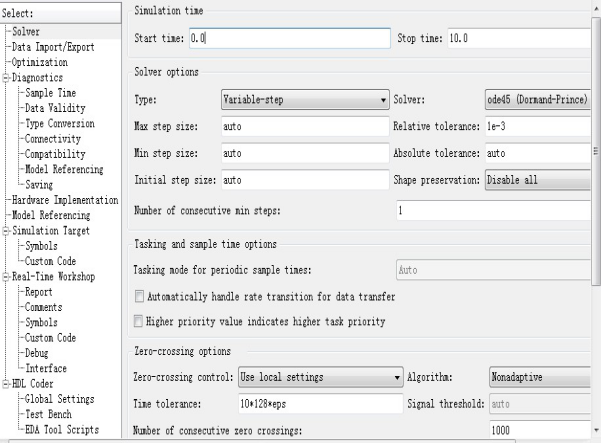Image resolution: width=601 pixels, height=443 pixels.
Task: Select Data Import/Export in the tree
Action: point(53,47)
